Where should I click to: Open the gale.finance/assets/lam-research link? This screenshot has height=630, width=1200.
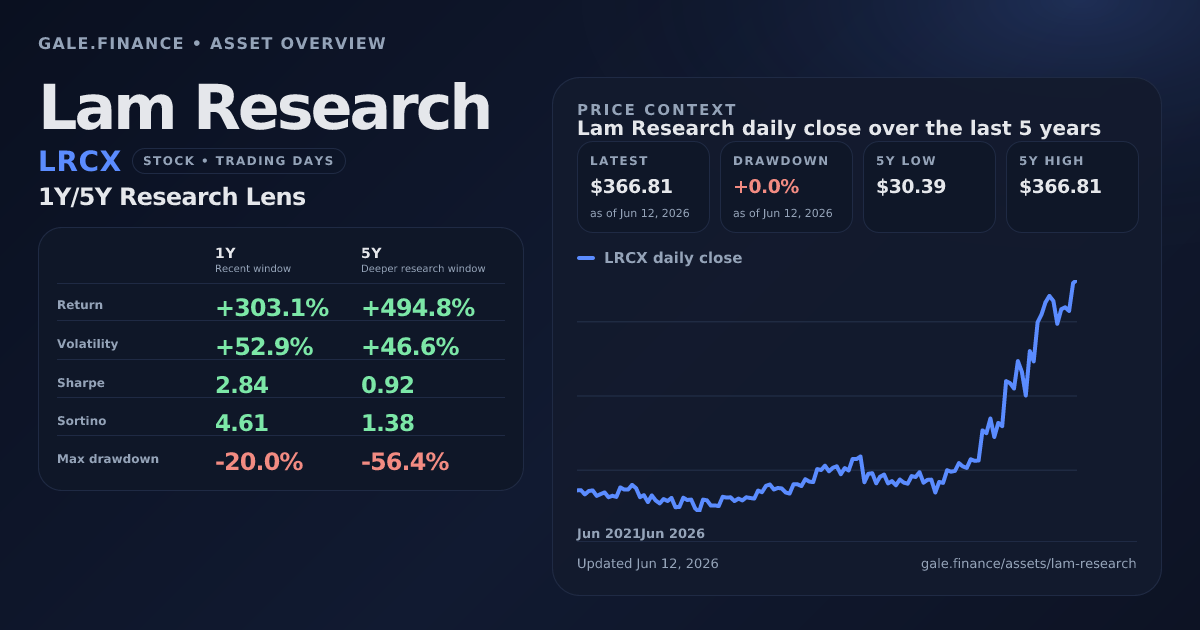1029,564
